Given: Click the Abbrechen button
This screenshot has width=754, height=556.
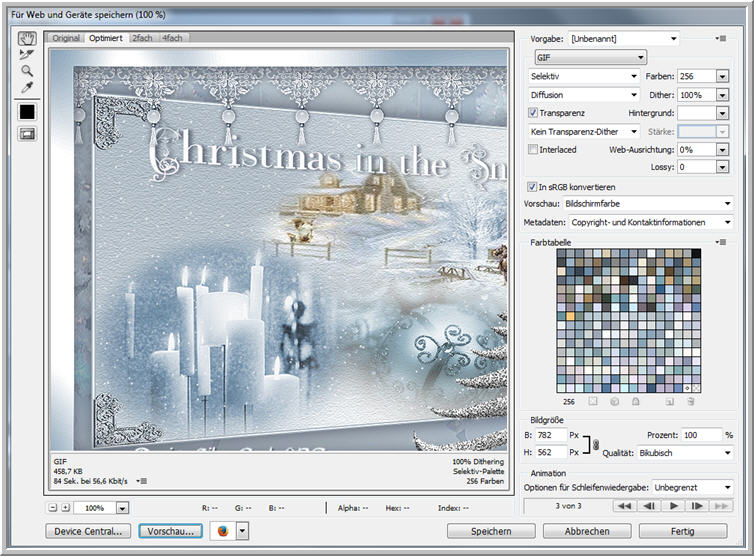Looking at the screenshot, I should tap(587, 531).
